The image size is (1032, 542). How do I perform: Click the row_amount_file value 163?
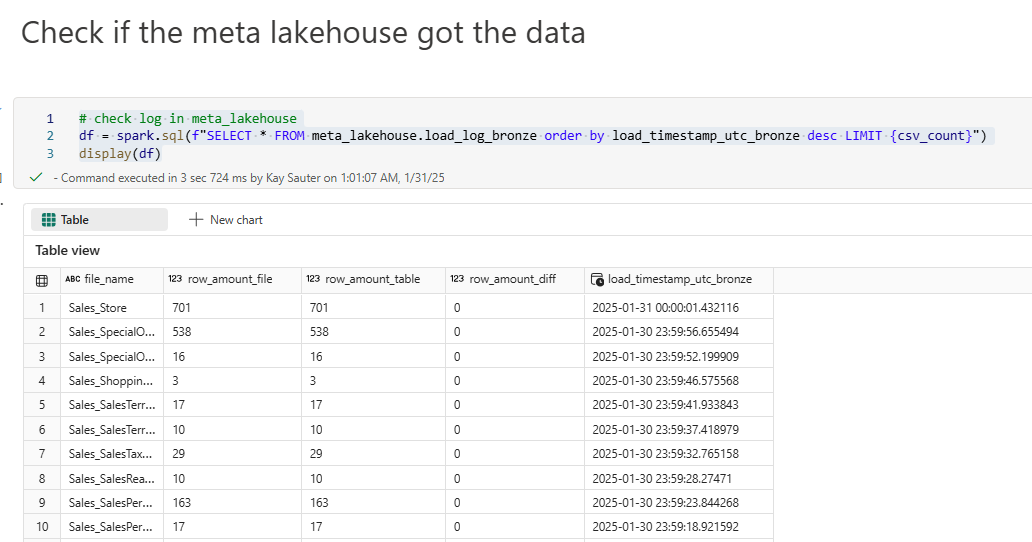(181, 503)
